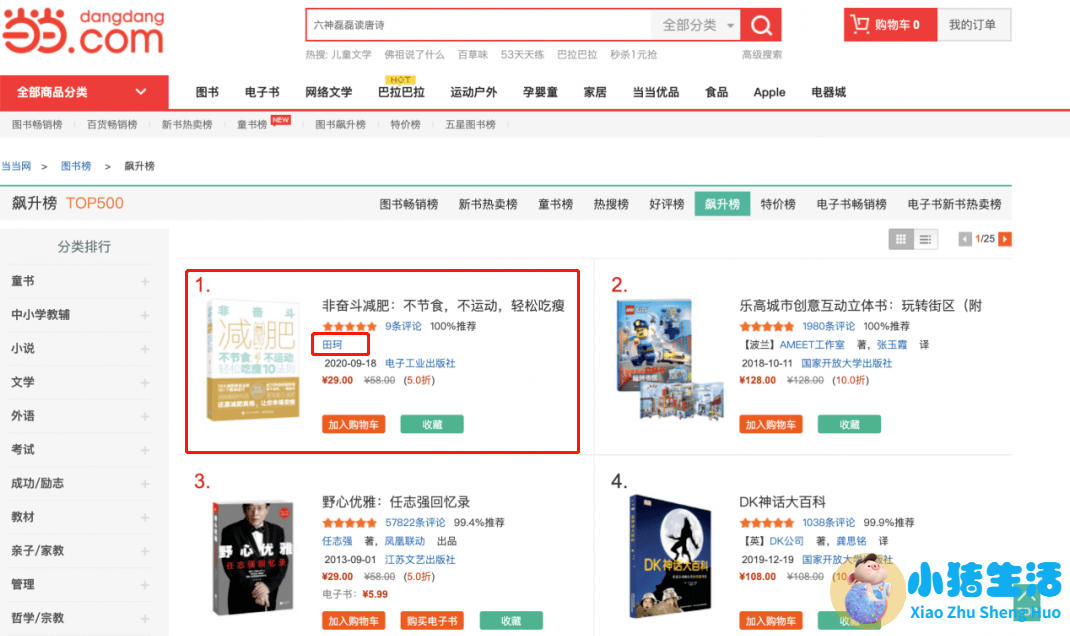Open 五星图书榜 sub-navigation link
Screen dimensions: 1070x636
point(470,124)
